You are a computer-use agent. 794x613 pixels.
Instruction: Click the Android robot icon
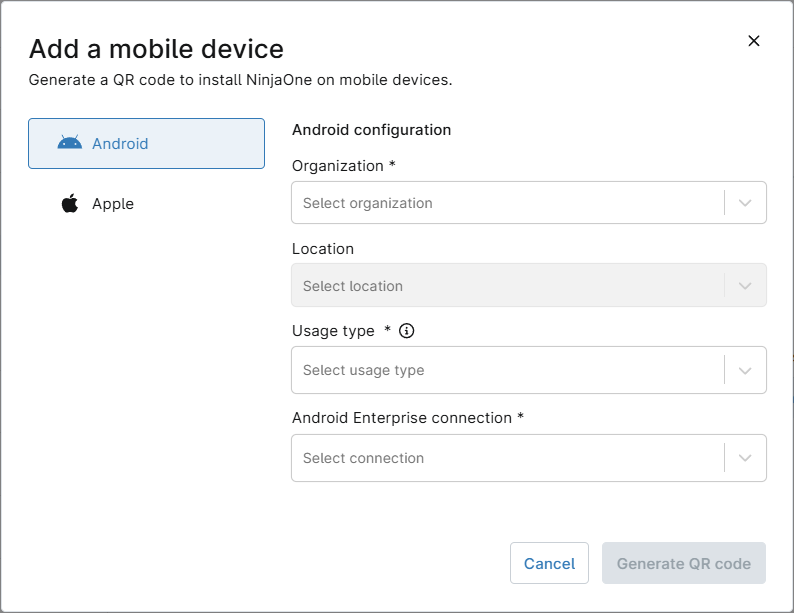tap(70, 143)
